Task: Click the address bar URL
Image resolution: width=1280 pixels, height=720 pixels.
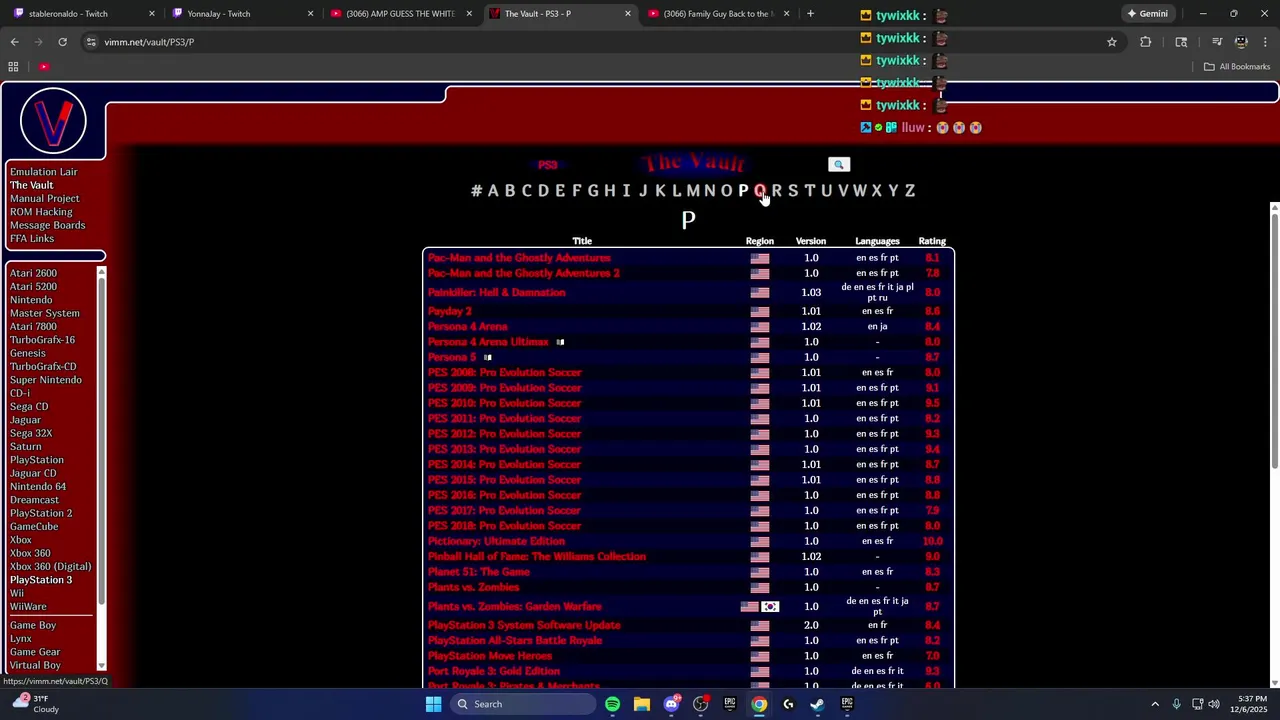Action: pyautogui.click(x=149, y=42)
